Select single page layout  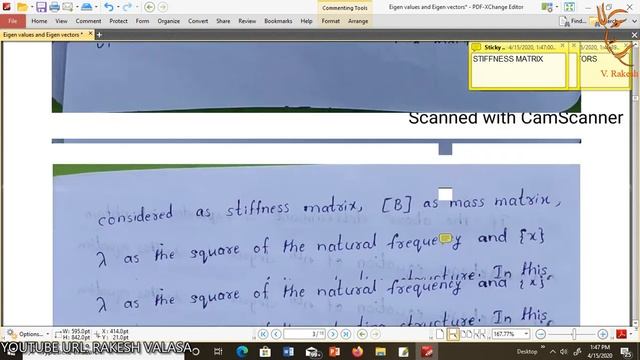click(440, 334)
